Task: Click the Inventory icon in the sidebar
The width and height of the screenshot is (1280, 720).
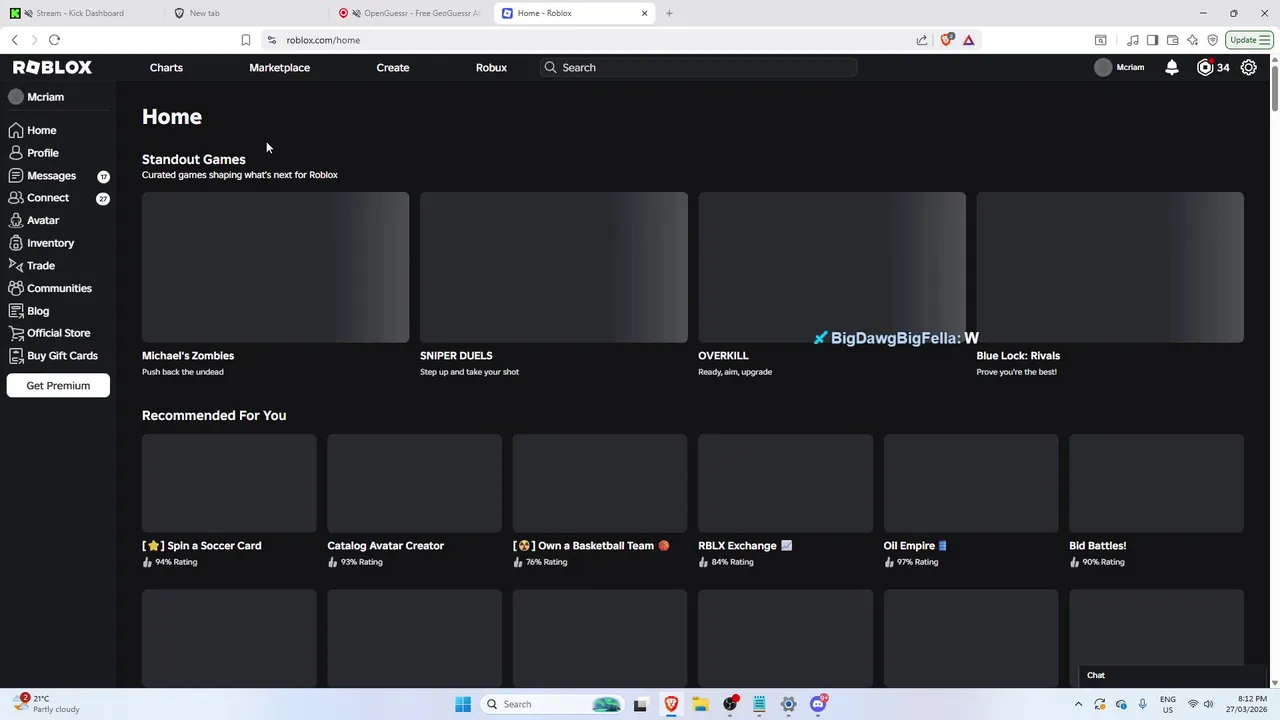Action: click(x=16, y=243)
